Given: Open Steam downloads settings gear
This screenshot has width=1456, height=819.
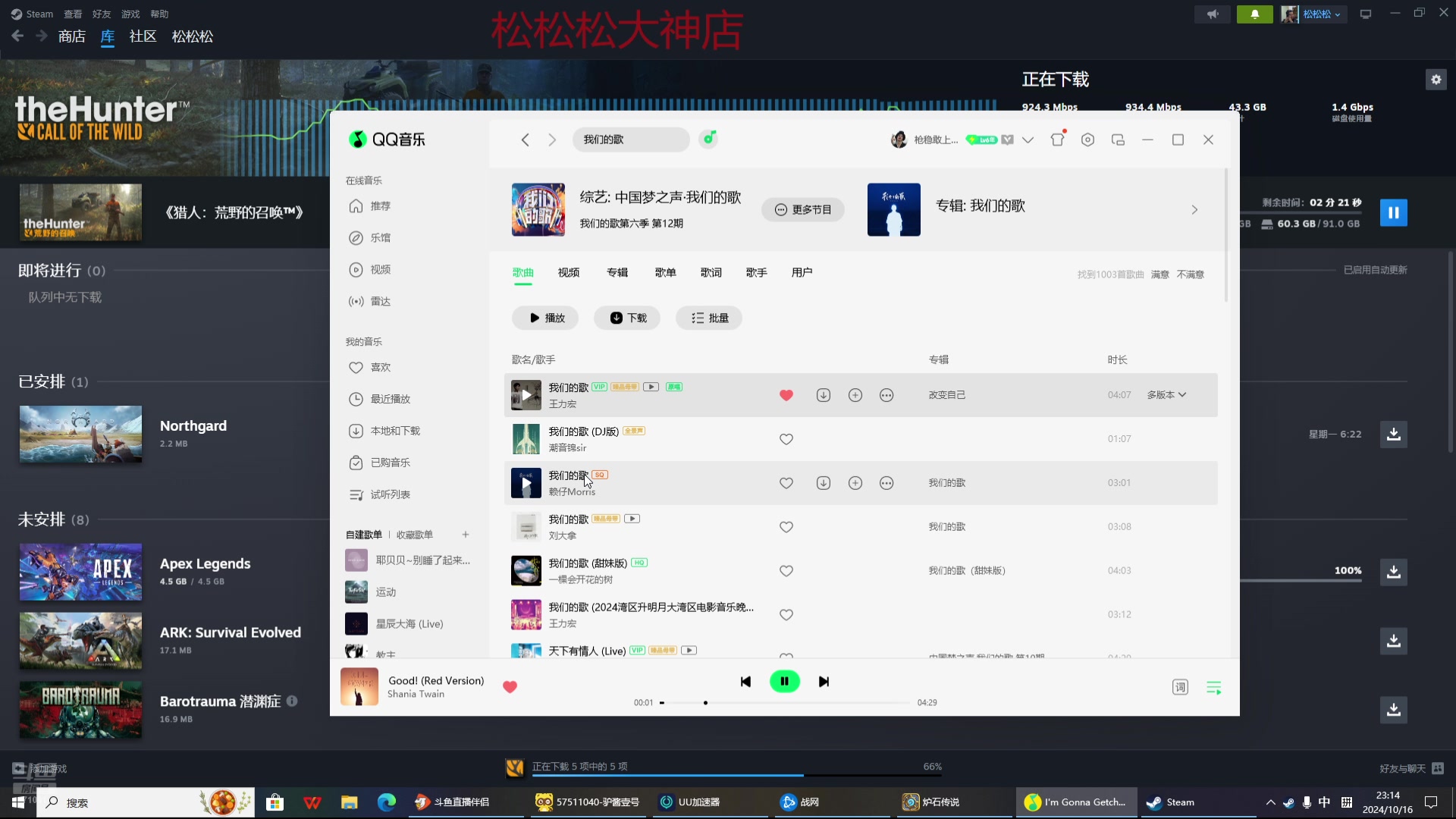Looking at the screenshot, I should (x=1436, y=80).
